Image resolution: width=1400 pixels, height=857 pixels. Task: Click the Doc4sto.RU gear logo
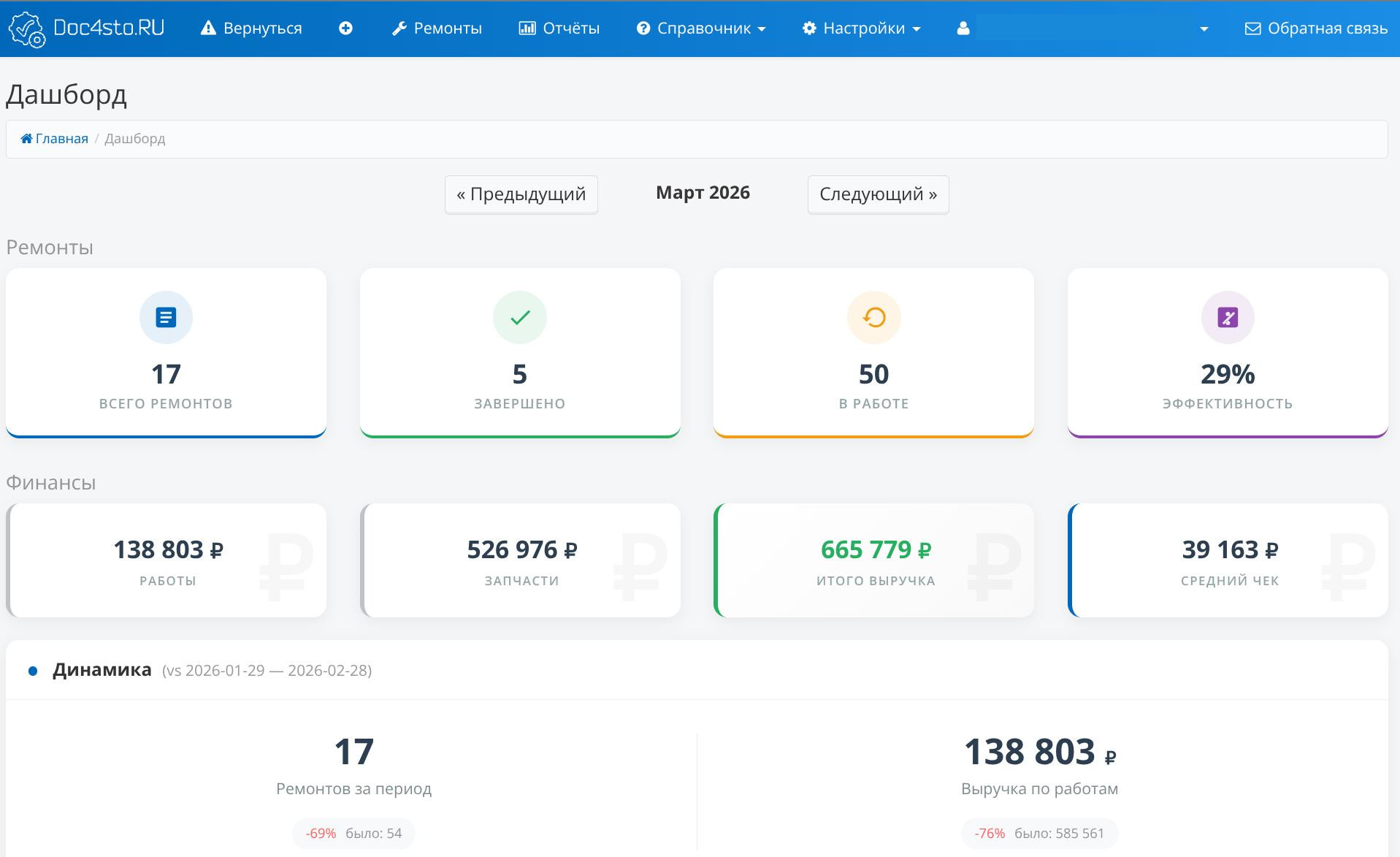(26, 29)
